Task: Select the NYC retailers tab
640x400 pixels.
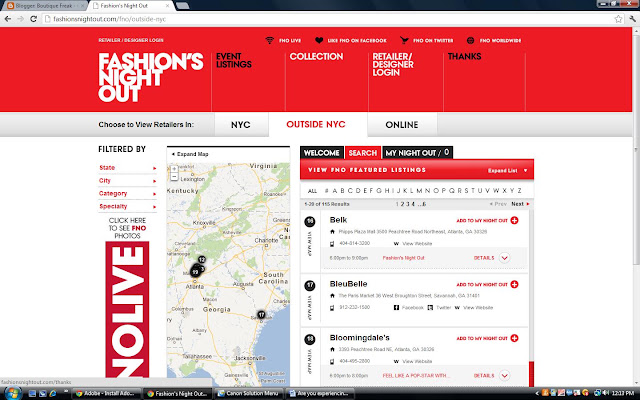Action: [x=241, y=124]
